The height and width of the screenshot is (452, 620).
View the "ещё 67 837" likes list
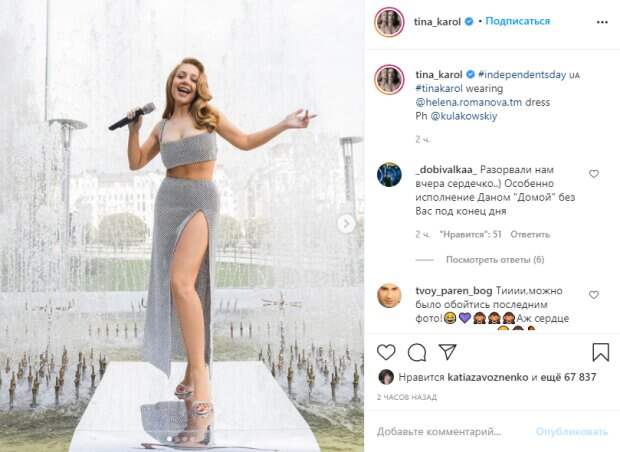coord(566,377)
